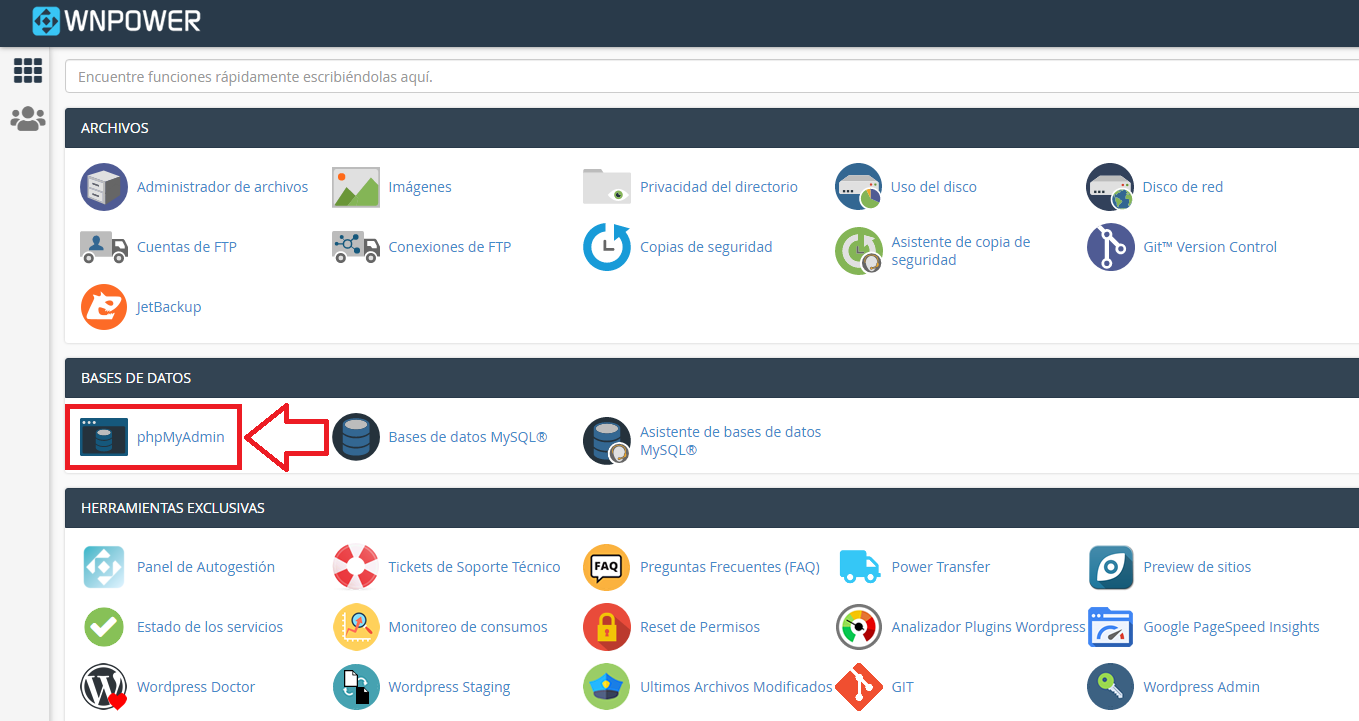This screenshot has height=721, width=1359.
Task: Click the Reset de Permisos padlock icon
Action: tap(607, 627)
